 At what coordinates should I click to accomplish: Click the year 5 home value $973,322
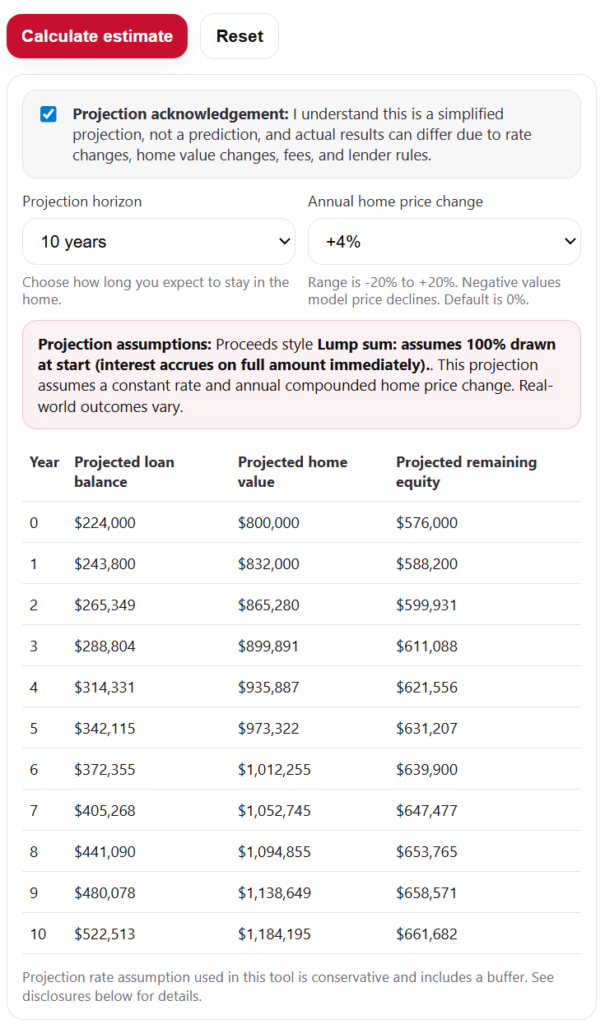(268, 729)
